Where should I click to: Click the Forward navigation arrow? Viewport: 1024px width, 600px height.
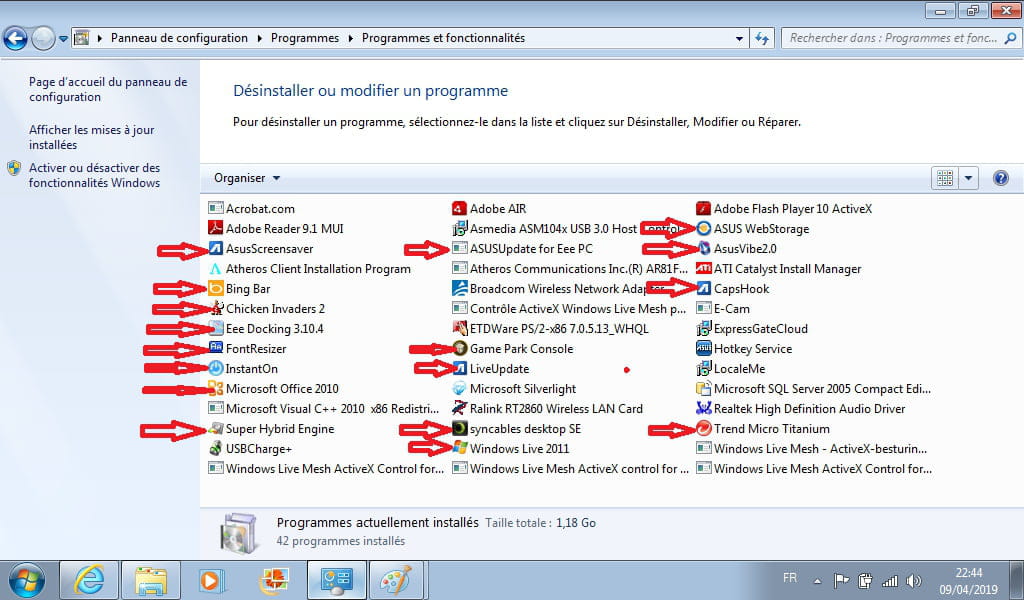43,39
